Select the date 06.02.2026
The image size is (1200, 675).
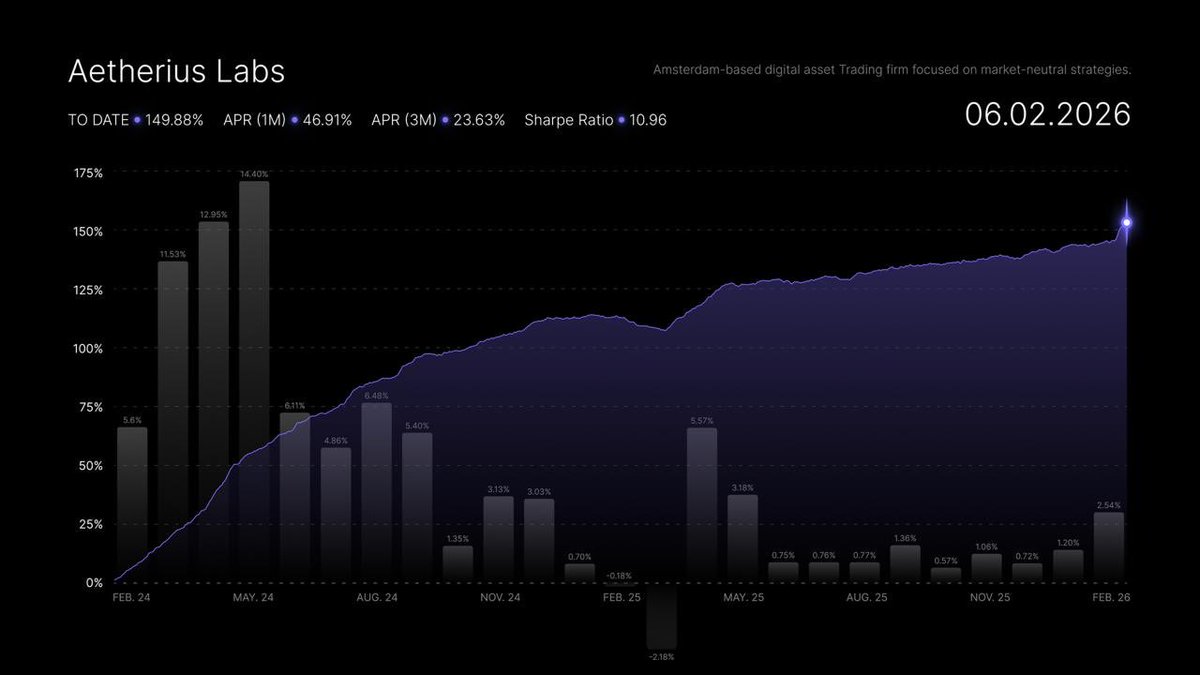[1048, 113]
